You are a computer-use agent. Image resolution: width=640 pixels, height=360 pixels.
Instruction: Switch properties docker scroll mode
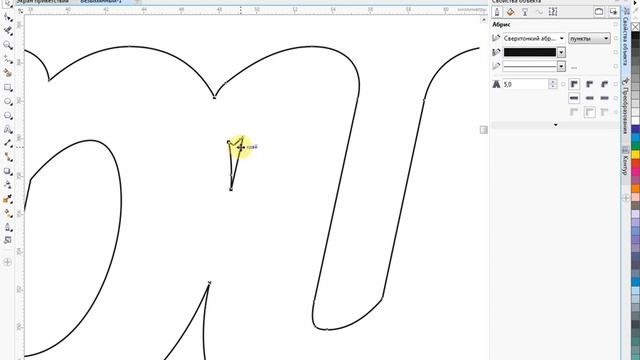[599, 12]
